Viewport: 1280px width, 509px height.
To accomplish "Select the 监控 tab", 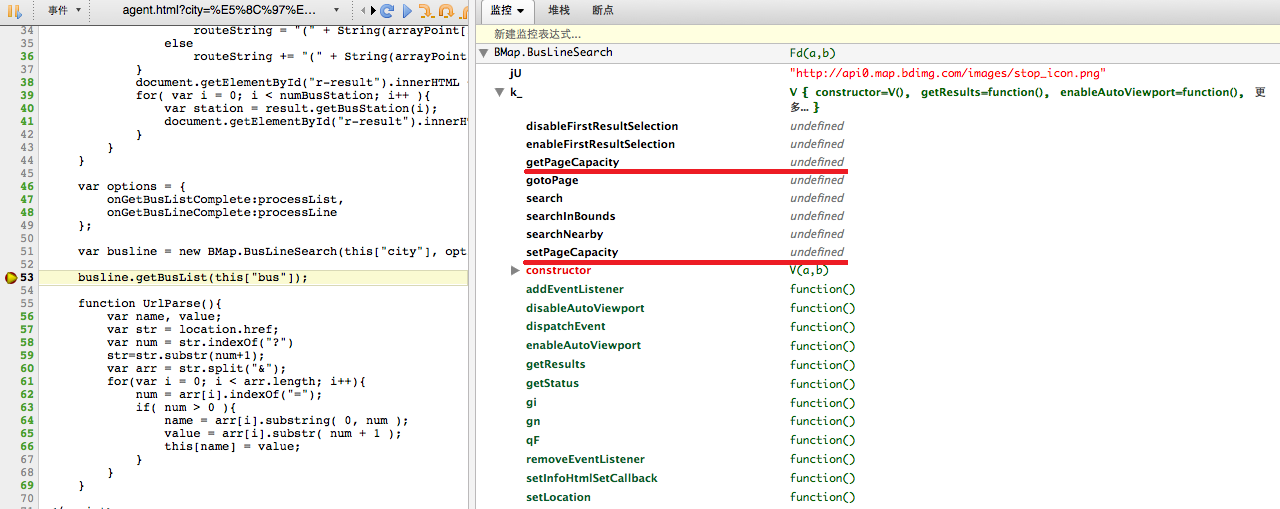I will (501, 10).
